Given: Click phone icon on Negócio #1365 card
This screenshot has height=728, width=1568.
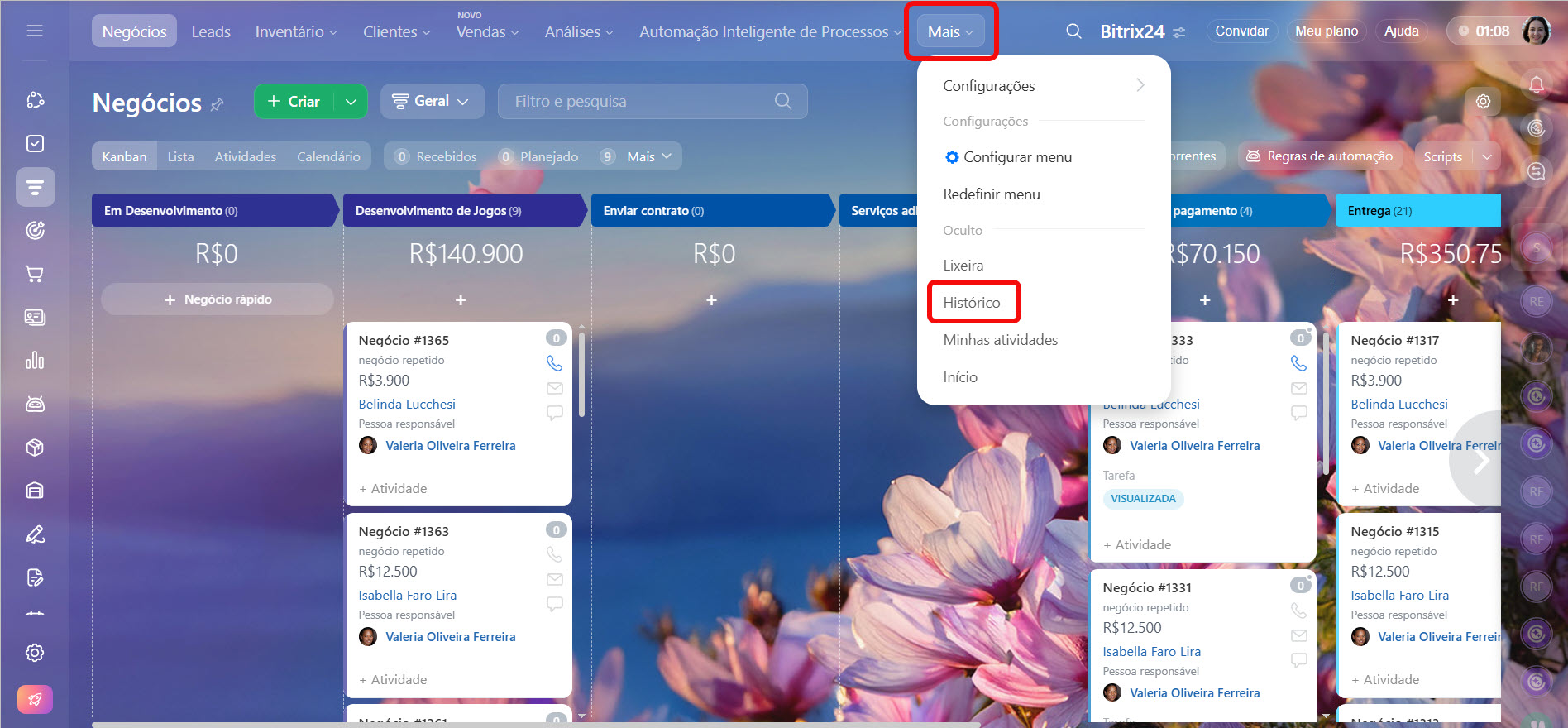Looking at the screenshot, I should pyautogui.click(x=554, y=363).
